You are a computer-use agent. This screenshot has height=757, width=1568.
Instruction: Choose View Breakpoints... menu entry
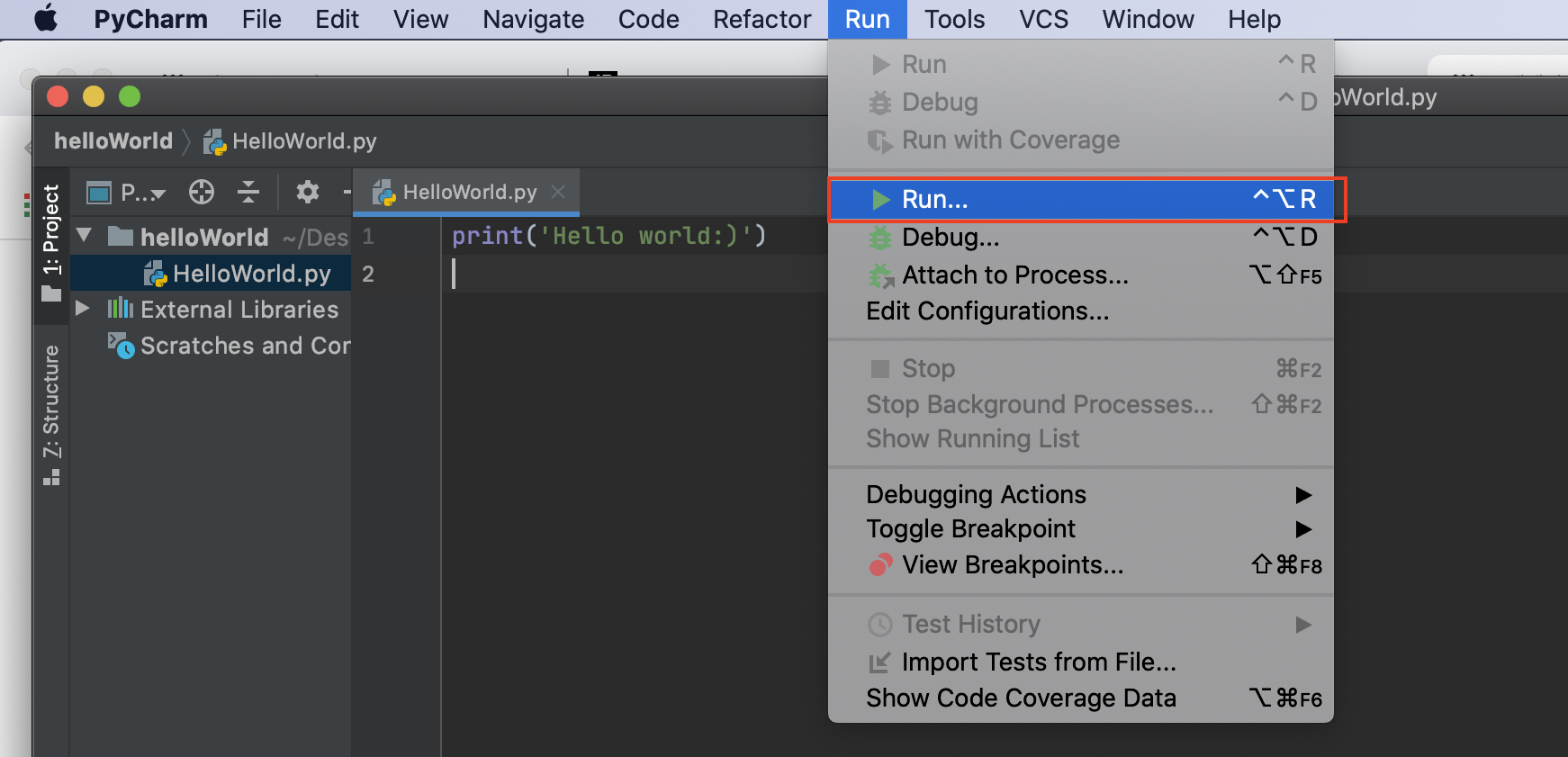click(x=1081, y=564)
